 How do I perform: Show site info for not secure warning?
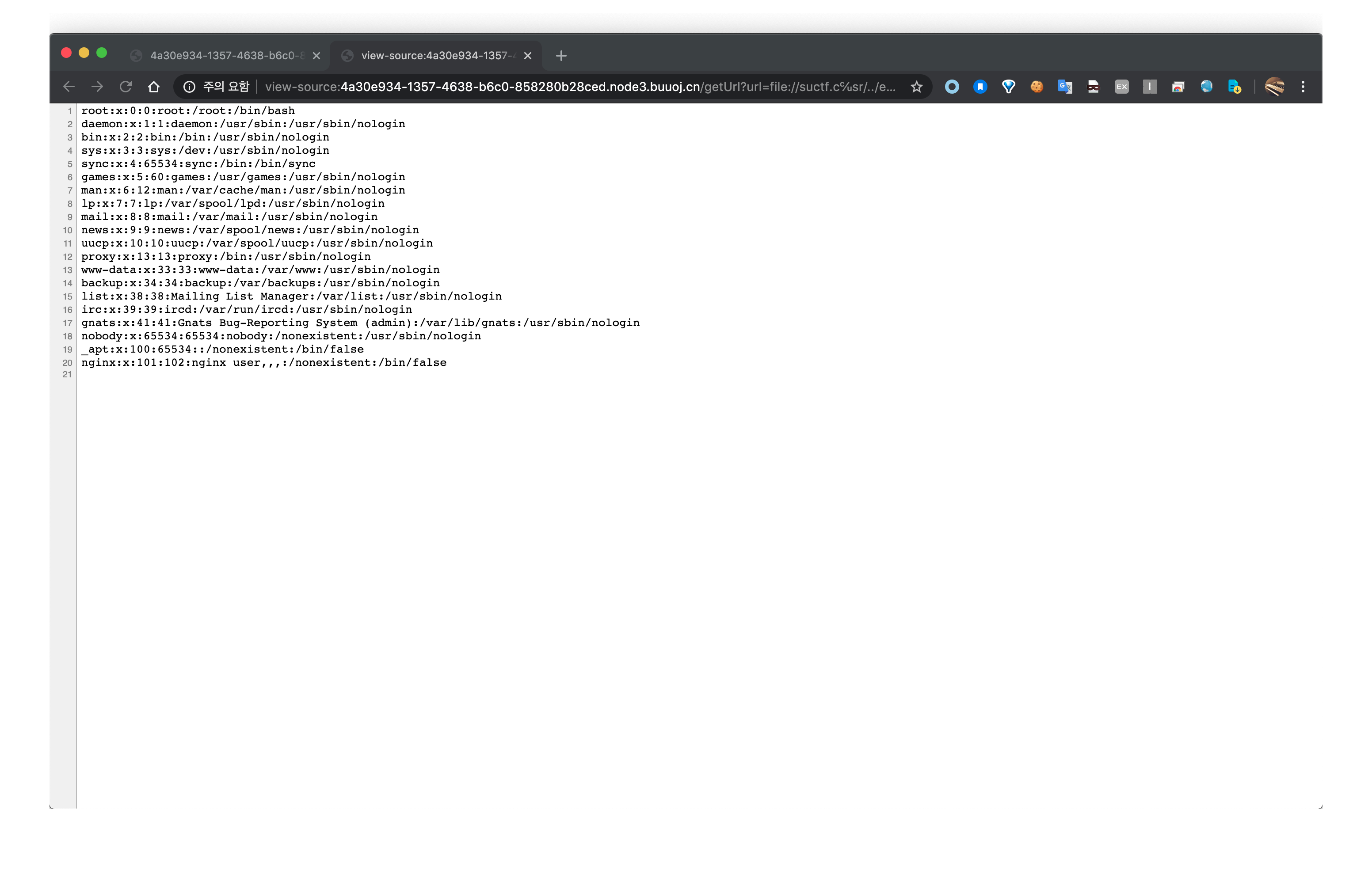click(x=189, y=87)
